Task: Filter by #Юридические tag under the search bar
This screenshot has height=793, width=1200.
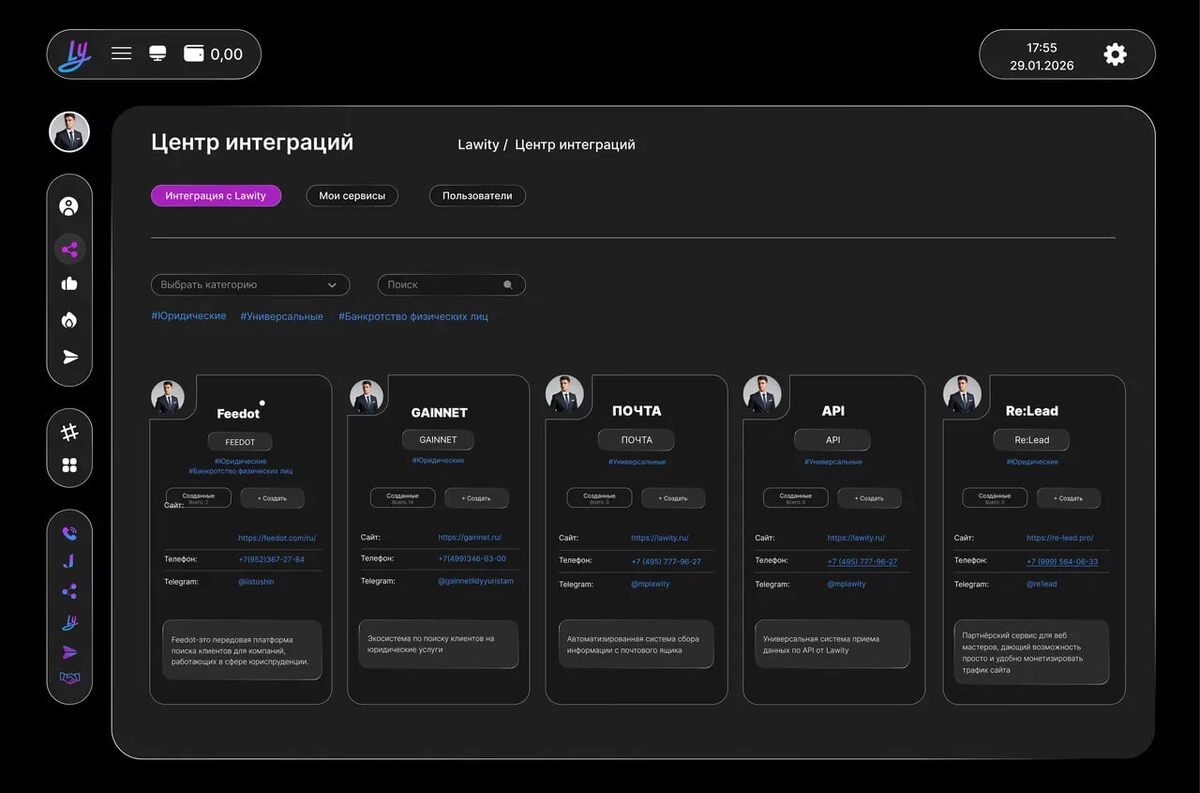Action: (189, 316)
